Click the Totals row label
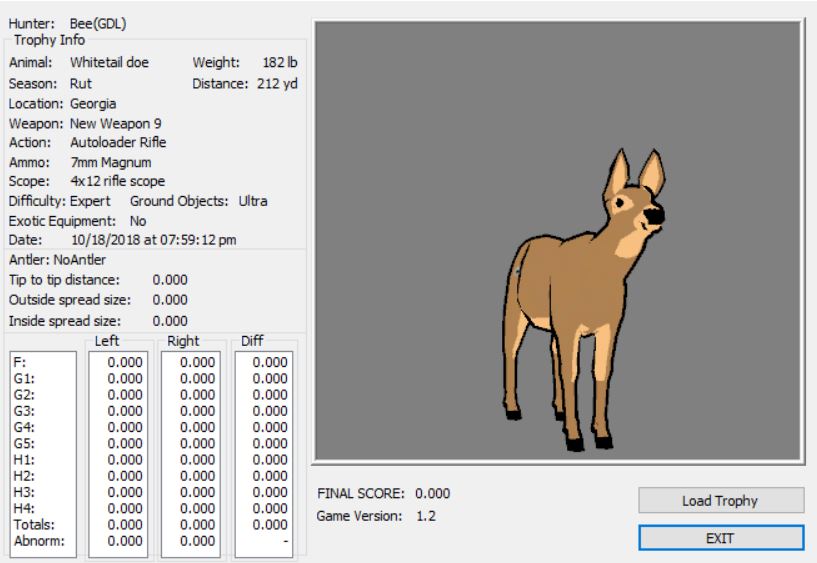Image resolution: width=817 pixels, height=563 pixels. pyautogui.click(x=29, y=523)
